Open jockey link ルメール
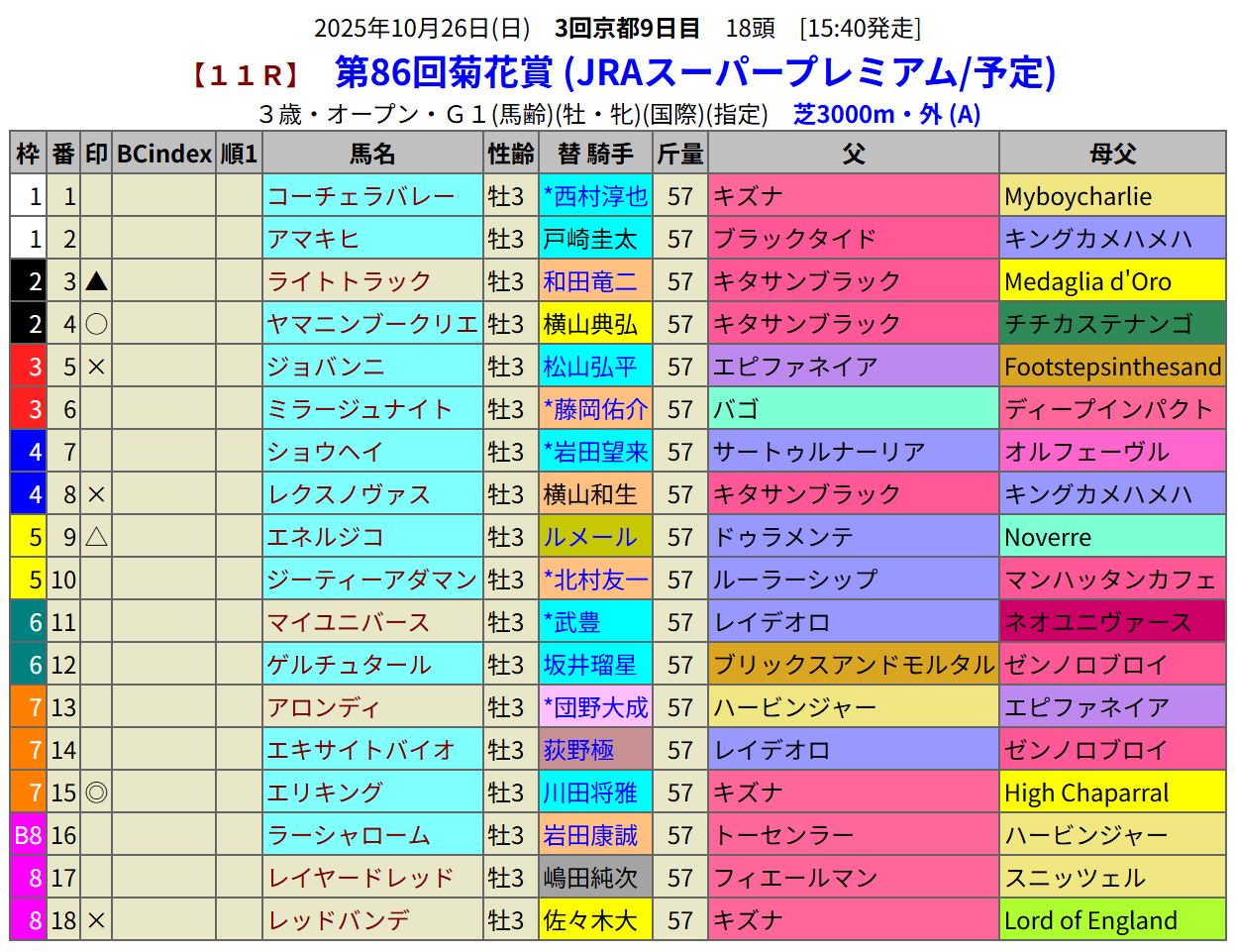The width and height of the screenshot is (1235, 952). (590, 537)
